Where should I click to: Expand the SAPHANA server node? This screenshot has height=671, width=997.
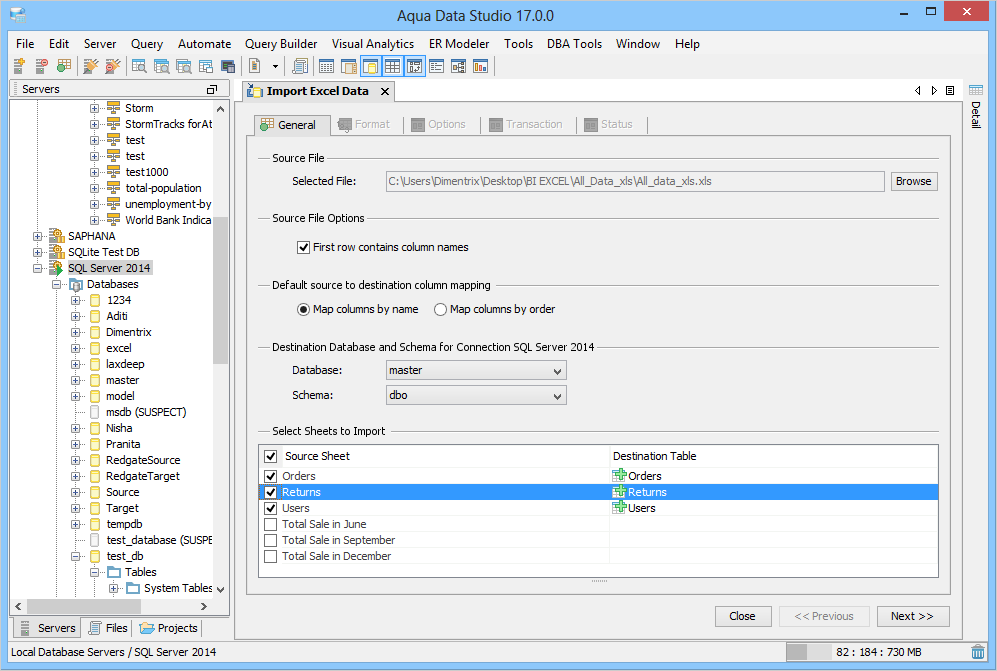(x=38, y=236)
